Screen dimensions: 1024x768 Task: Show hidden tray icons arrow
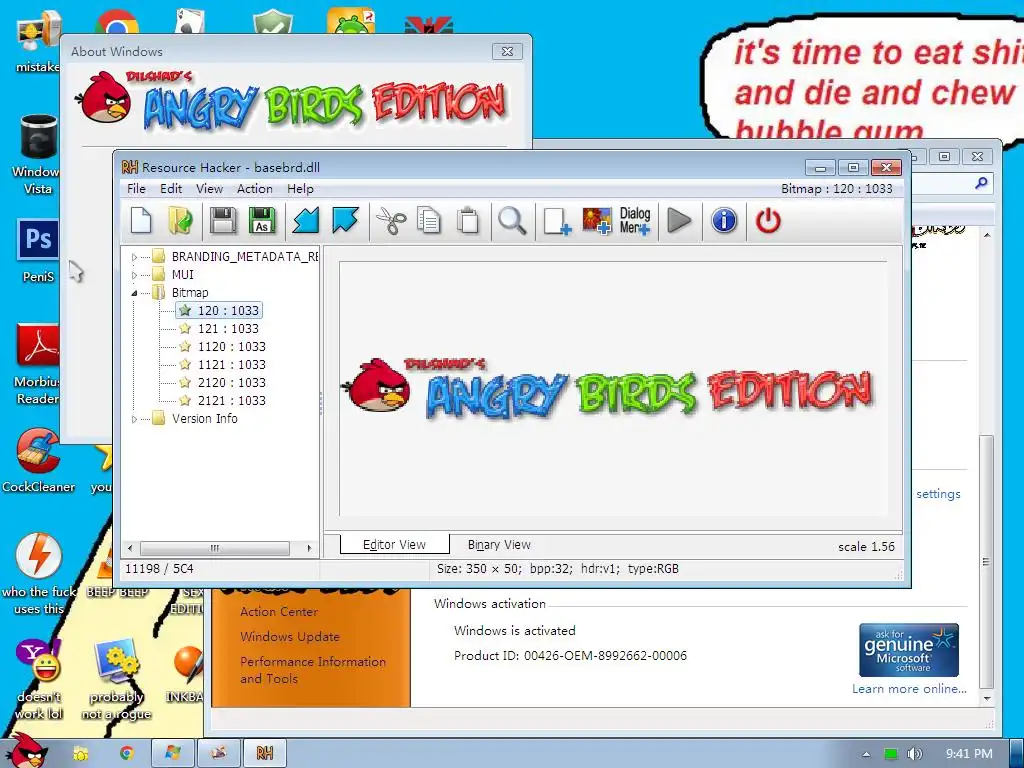[x=866, y=754]
